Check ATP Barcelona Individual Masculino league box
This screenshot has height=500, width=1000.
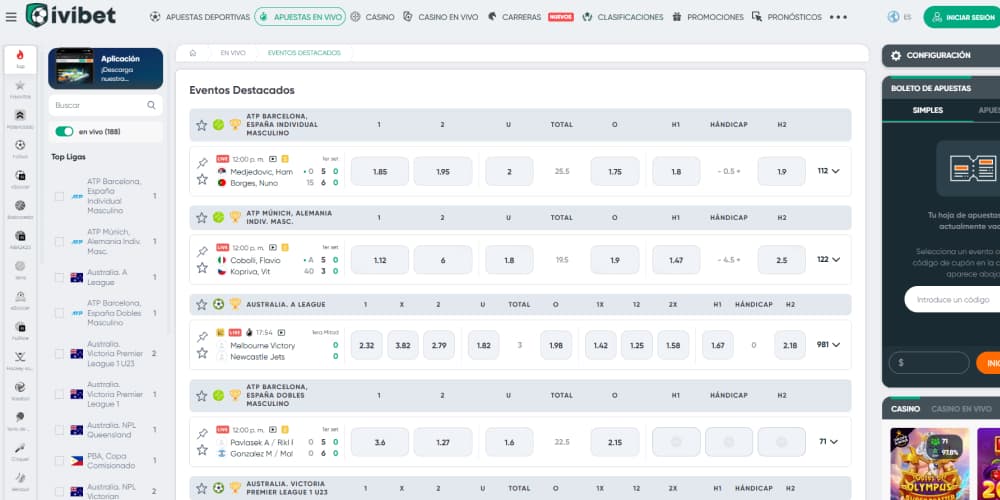click(x=59, y=196)
